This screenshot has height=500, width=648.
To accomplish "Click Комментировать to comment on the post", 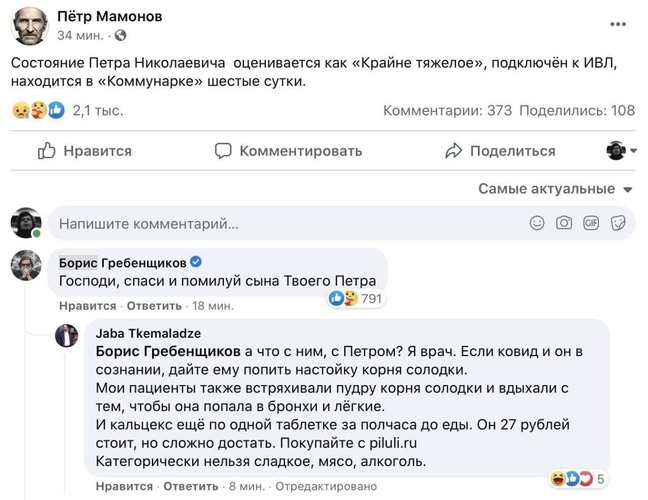I will tap(288, 151).
